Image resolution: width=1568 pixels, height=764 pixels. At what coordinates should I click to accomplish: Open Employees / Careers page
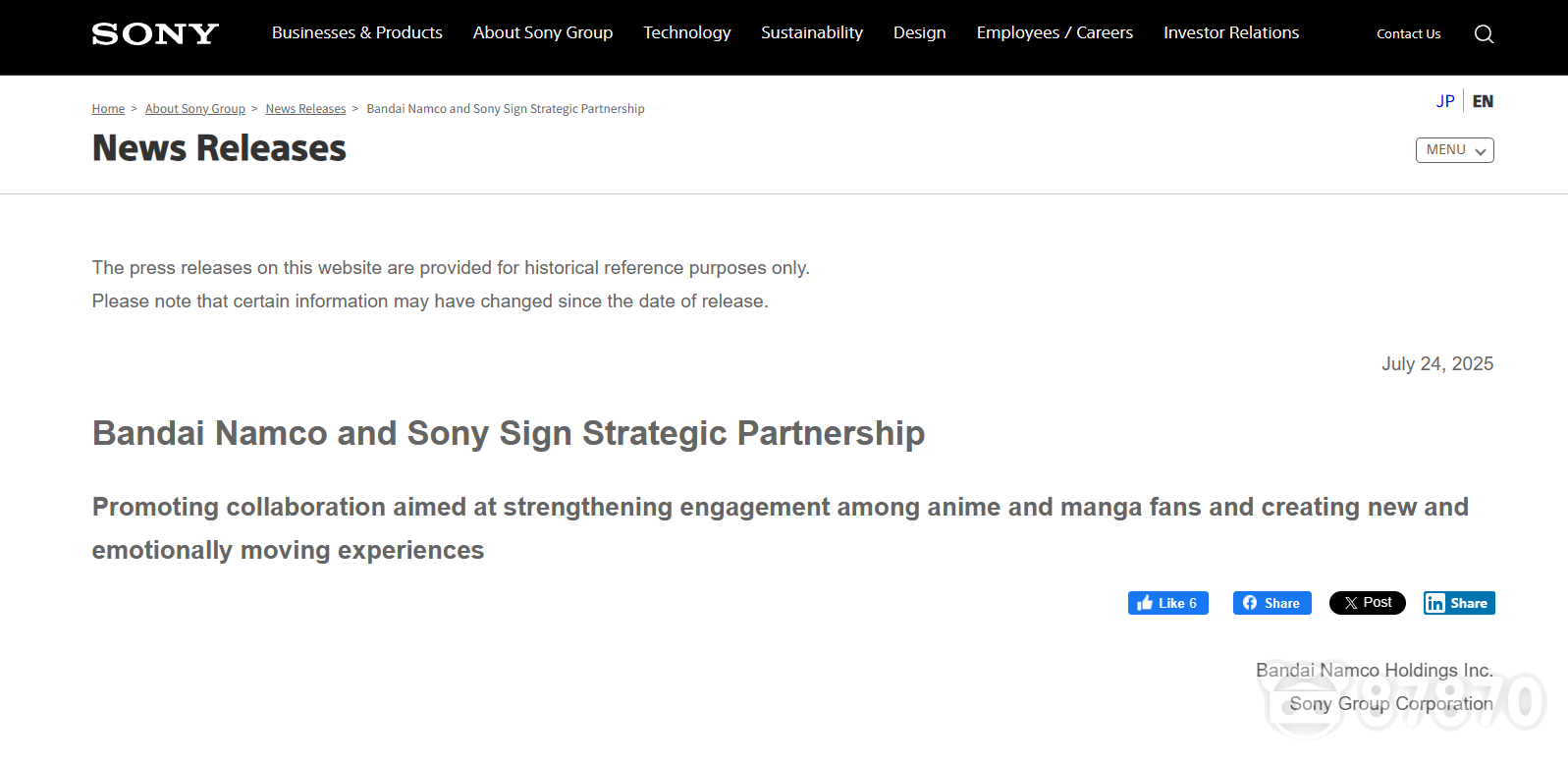click(x=1054, y=33)
